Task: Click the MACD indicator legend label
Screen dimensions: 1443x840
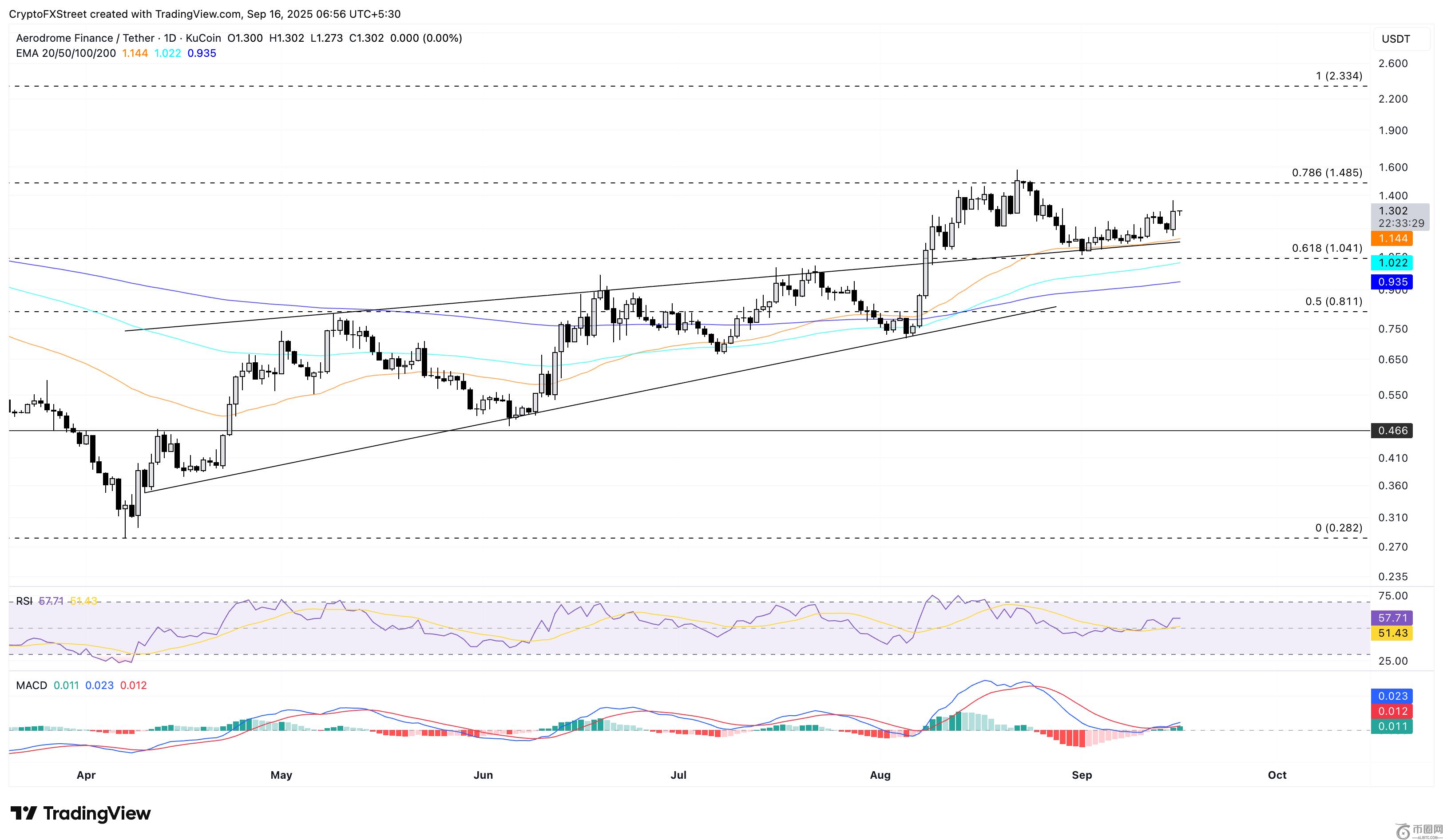Action: coord(32,685)
